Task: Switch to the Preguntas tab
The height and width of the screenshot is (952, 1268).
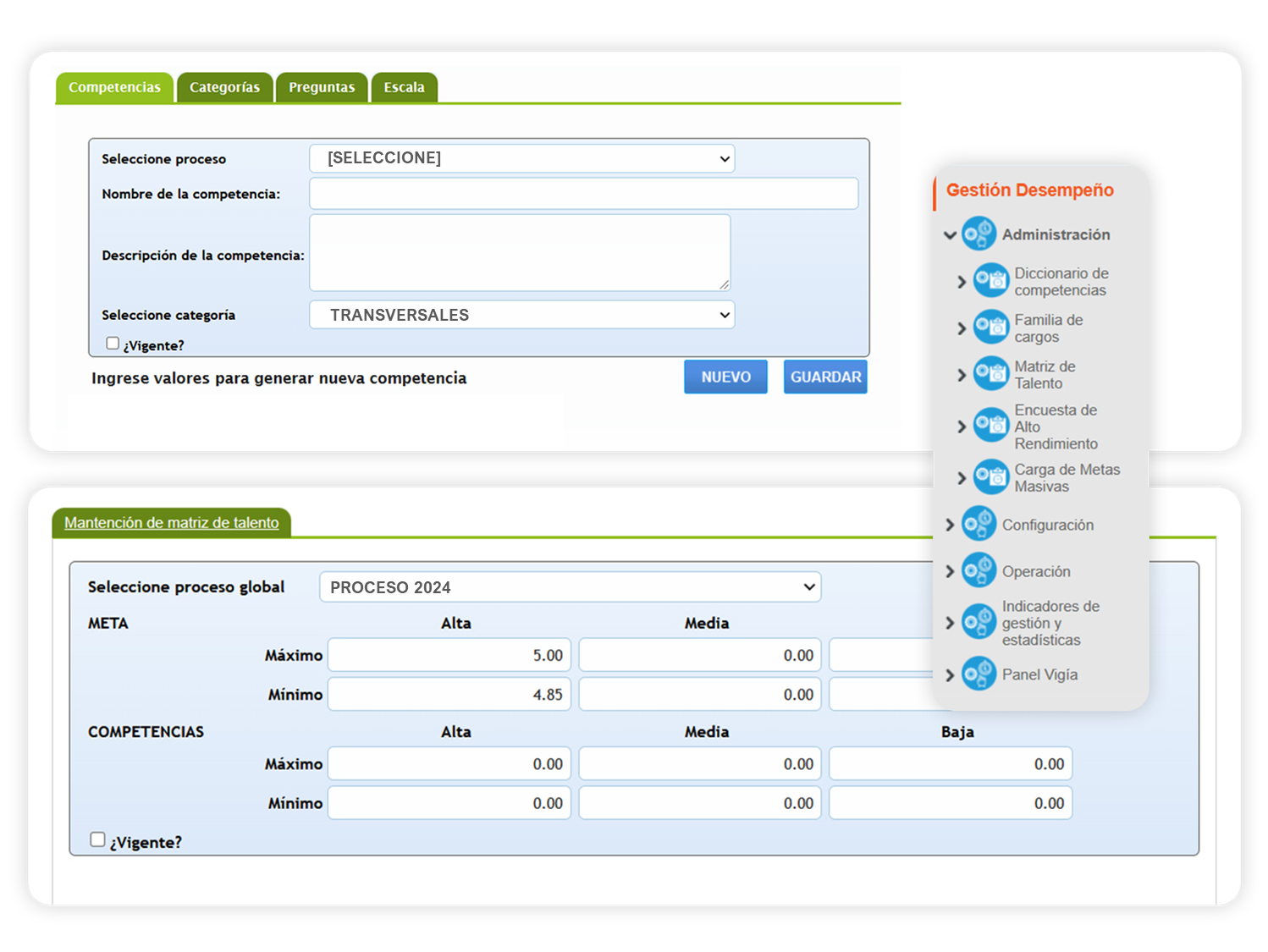Action: [x=322, y=88]
